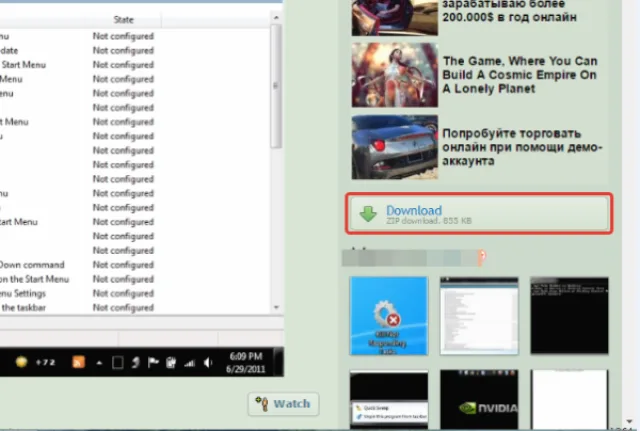Image resolution: width=640 pixels, height=431 pixels.
Task: Click the Action Center flag icon
Action: (153, 362)
